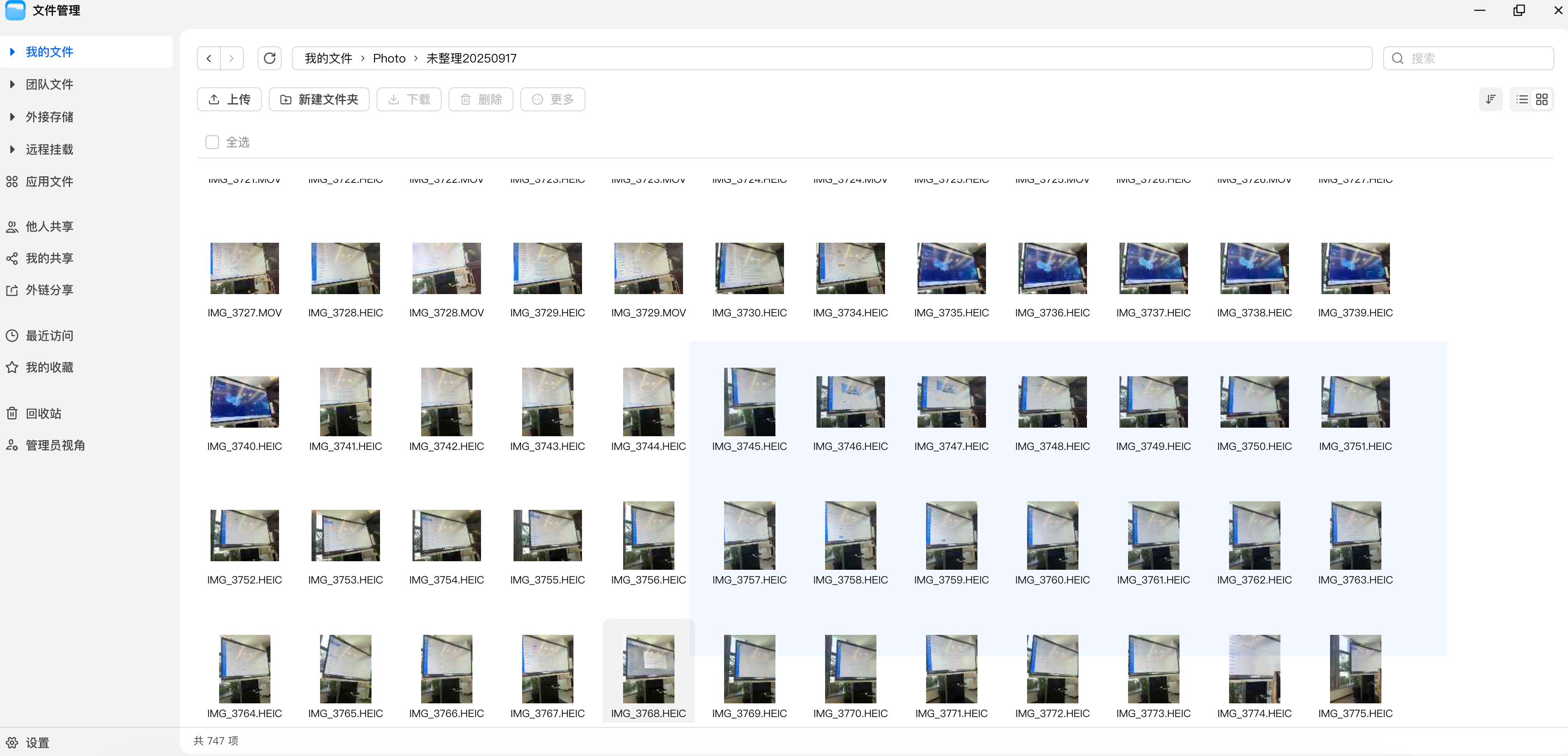Select thumbnail IMG_3727.MOV
This screenshot has height=756, width=1568.
pyautogui.click(x=245, y=268)
